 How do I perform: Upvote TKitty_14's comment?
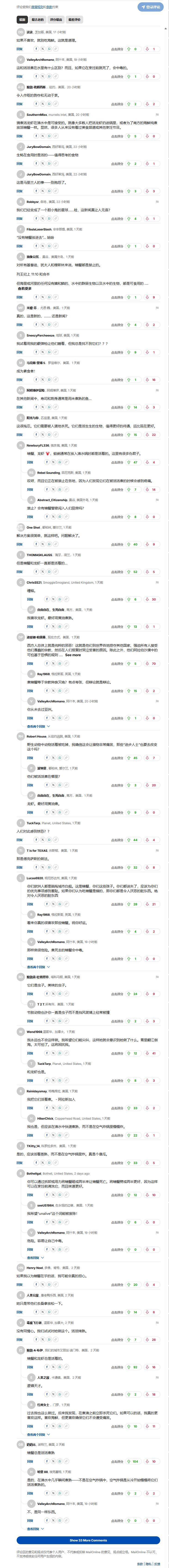(129, 1163)
